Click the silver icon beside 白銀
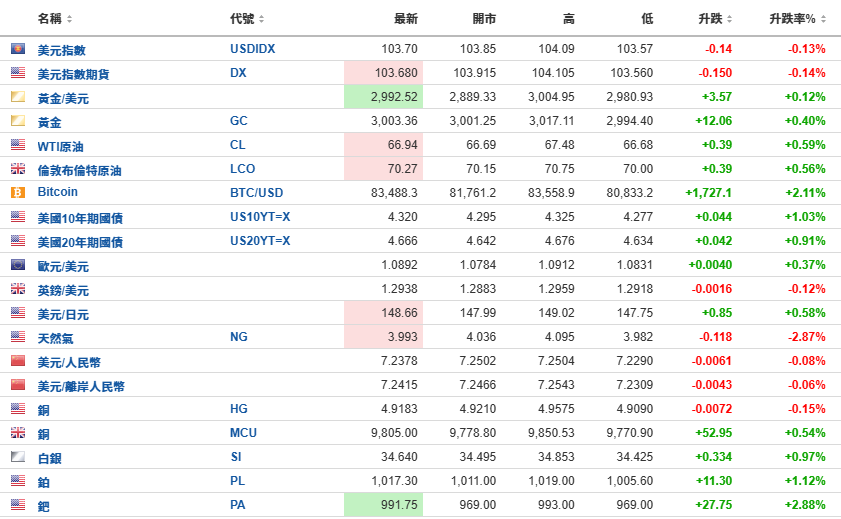The image size is (841, 519). pos(18,457)
